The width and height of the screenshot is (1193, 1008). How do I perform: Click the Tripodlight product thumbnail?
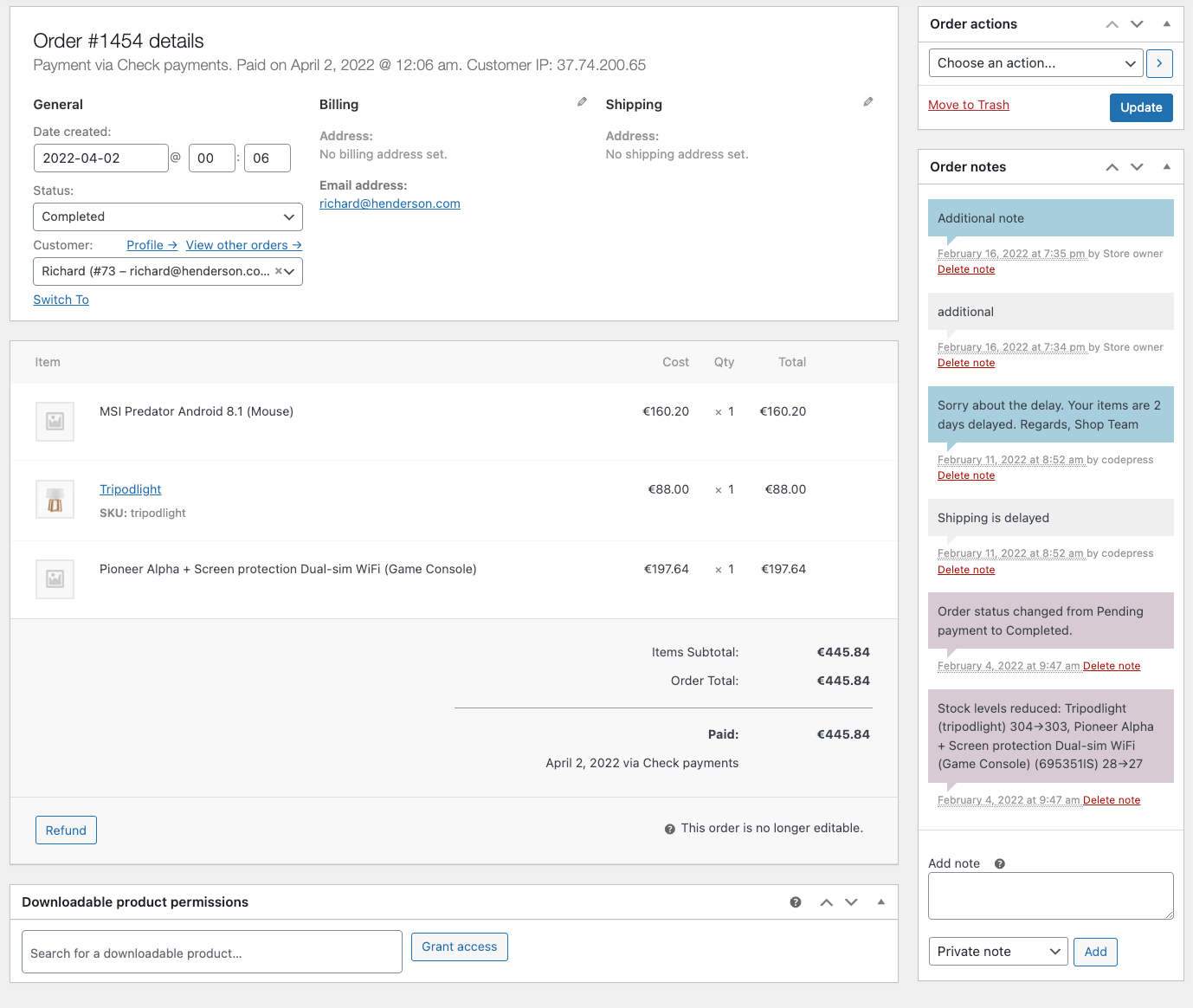[x=55, y=500]
